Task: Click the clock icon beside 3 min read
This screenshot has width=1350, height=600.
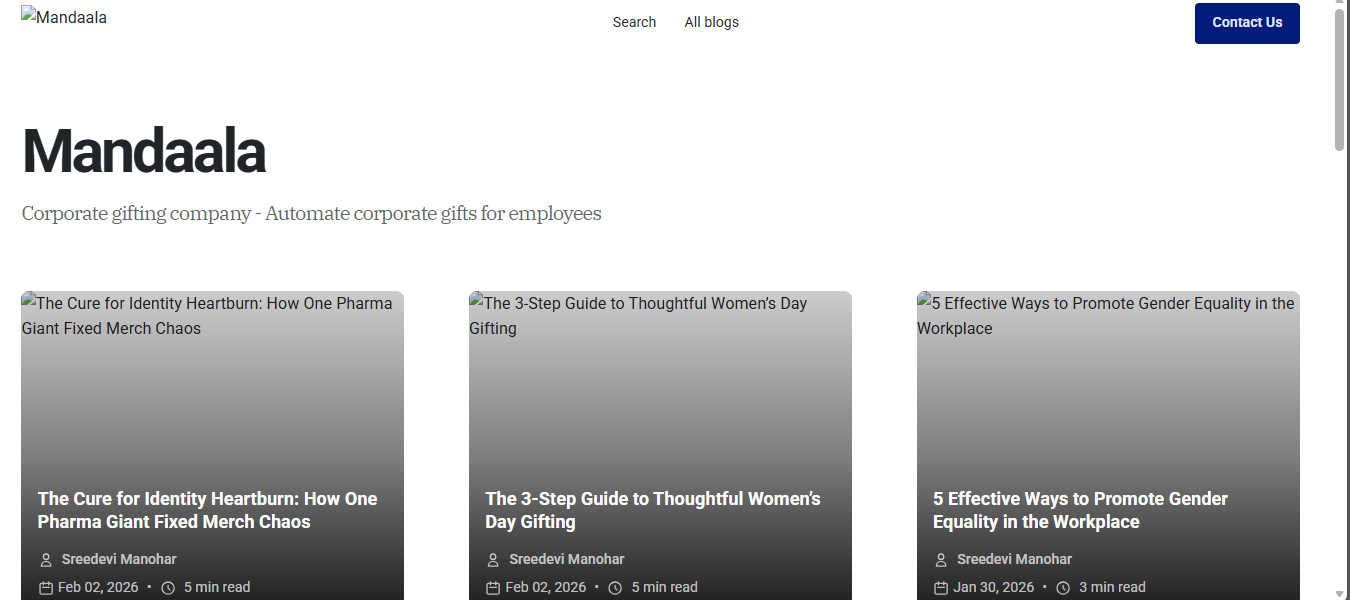Action: [1063, 588]
